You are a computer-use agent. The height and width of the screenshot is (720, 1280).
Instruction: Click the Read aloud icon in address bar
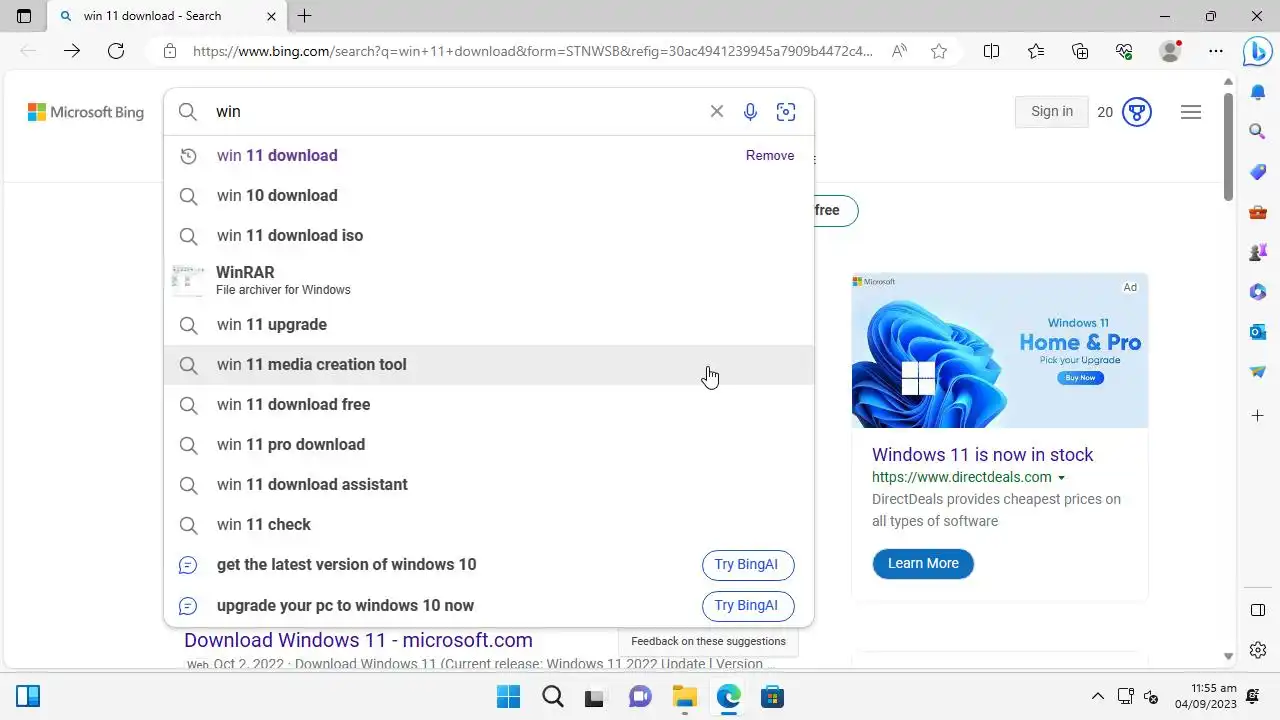tap(899, 51)
